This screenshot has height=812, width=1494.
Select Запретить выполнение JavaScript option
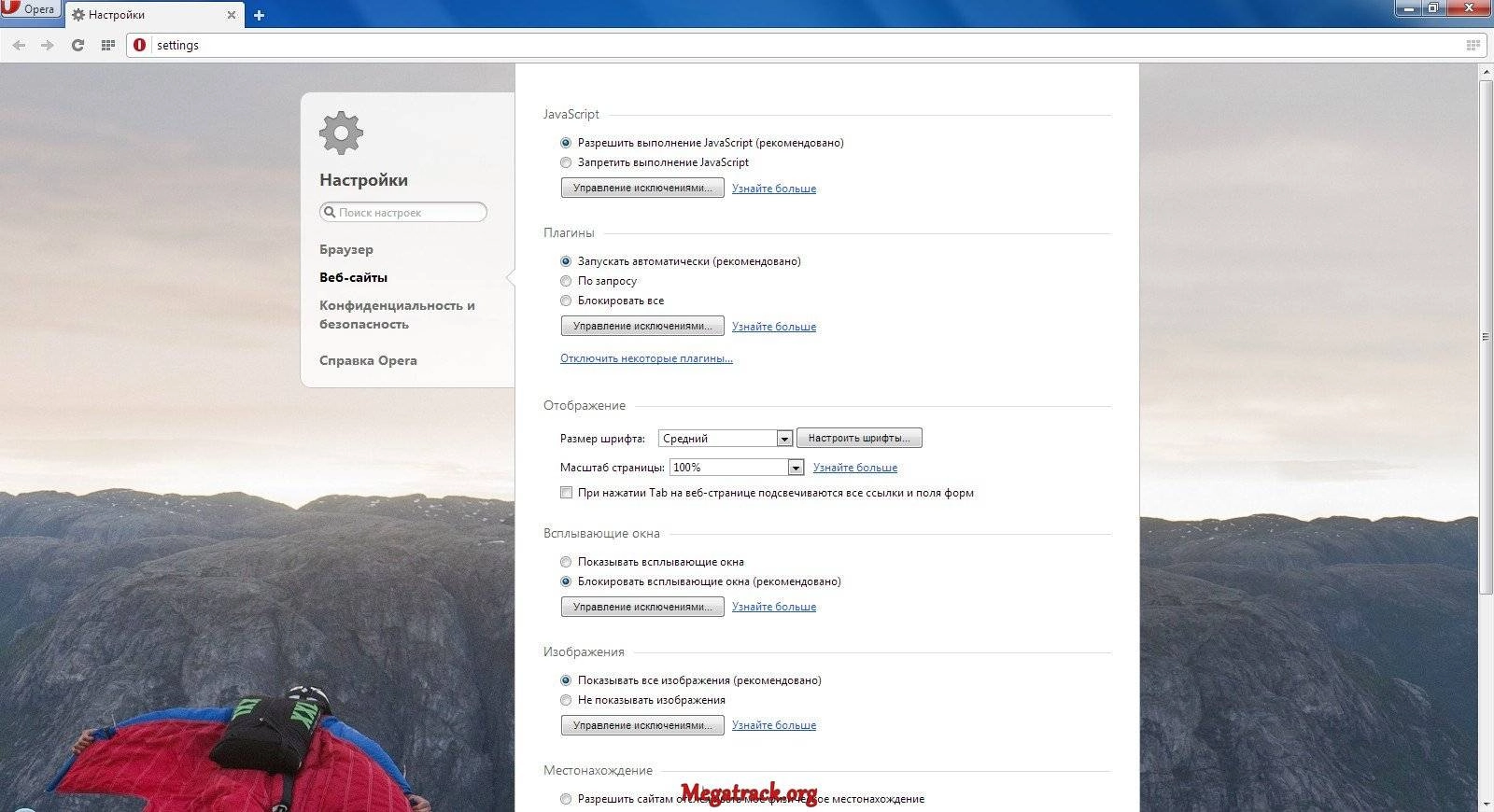[x=566, y=162]
